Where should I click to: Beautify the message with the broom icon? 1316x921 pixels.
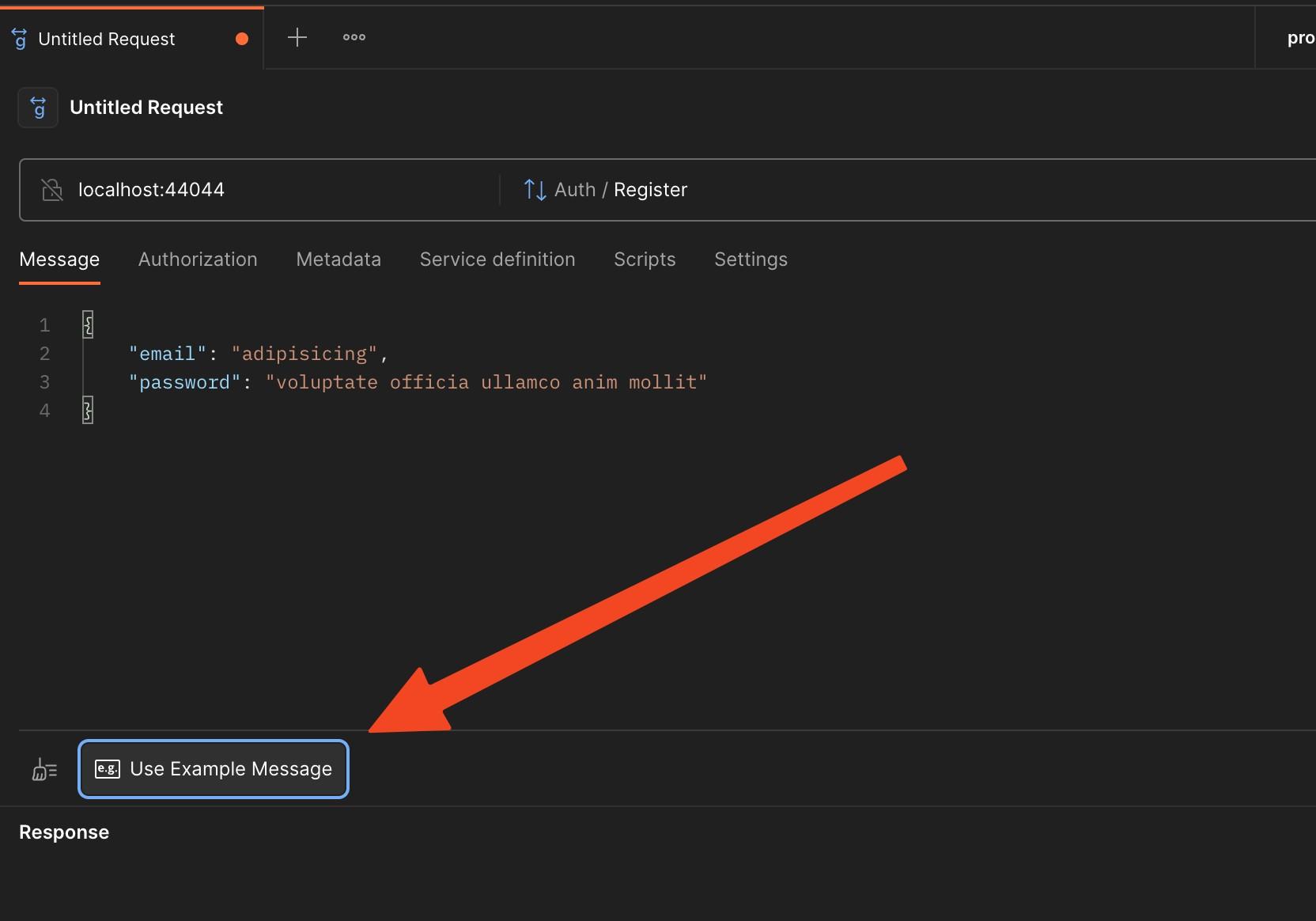click(44, 769)
